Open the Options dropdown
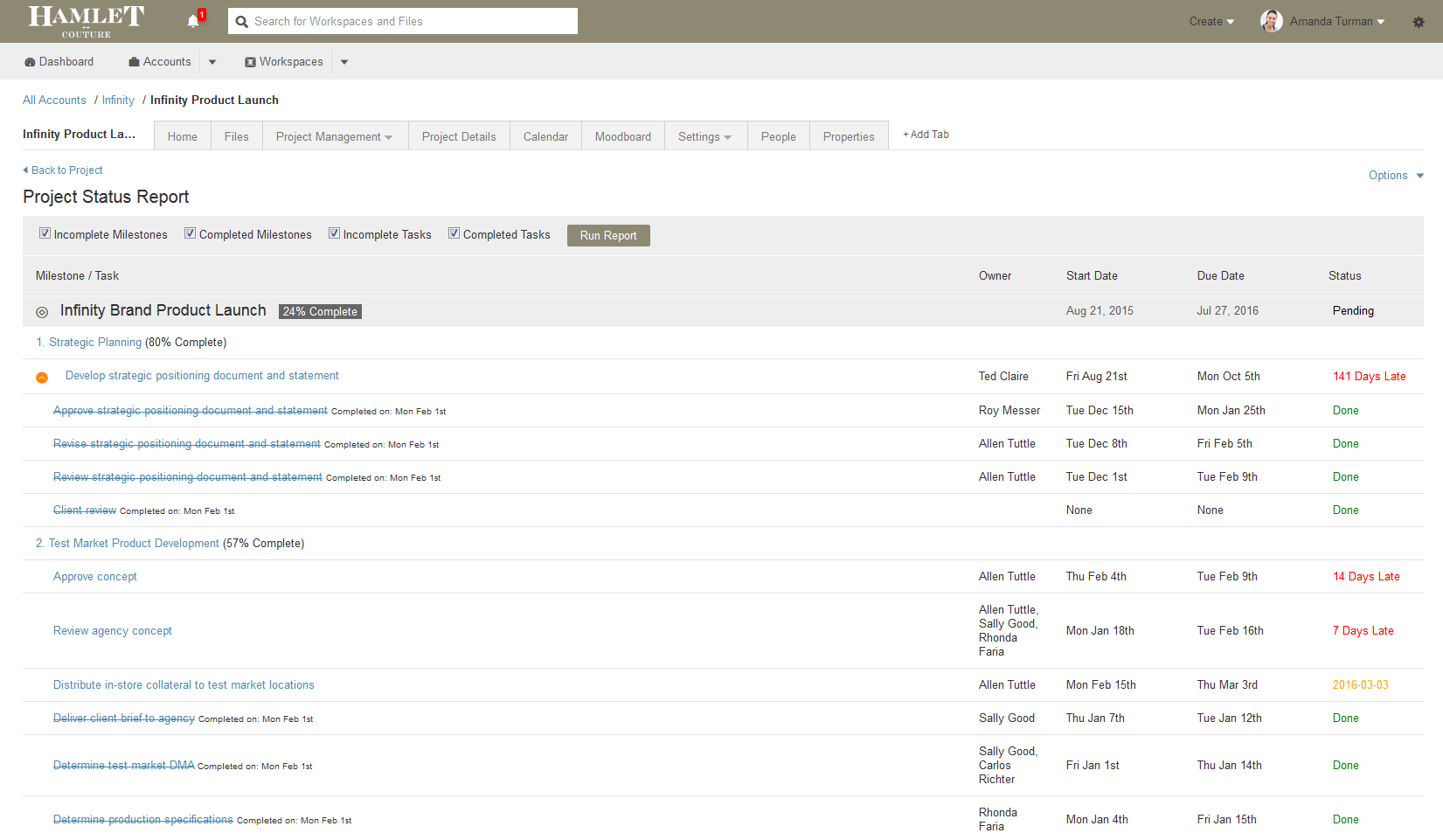Viewport: 1443px width, 840px height. 1396,175
